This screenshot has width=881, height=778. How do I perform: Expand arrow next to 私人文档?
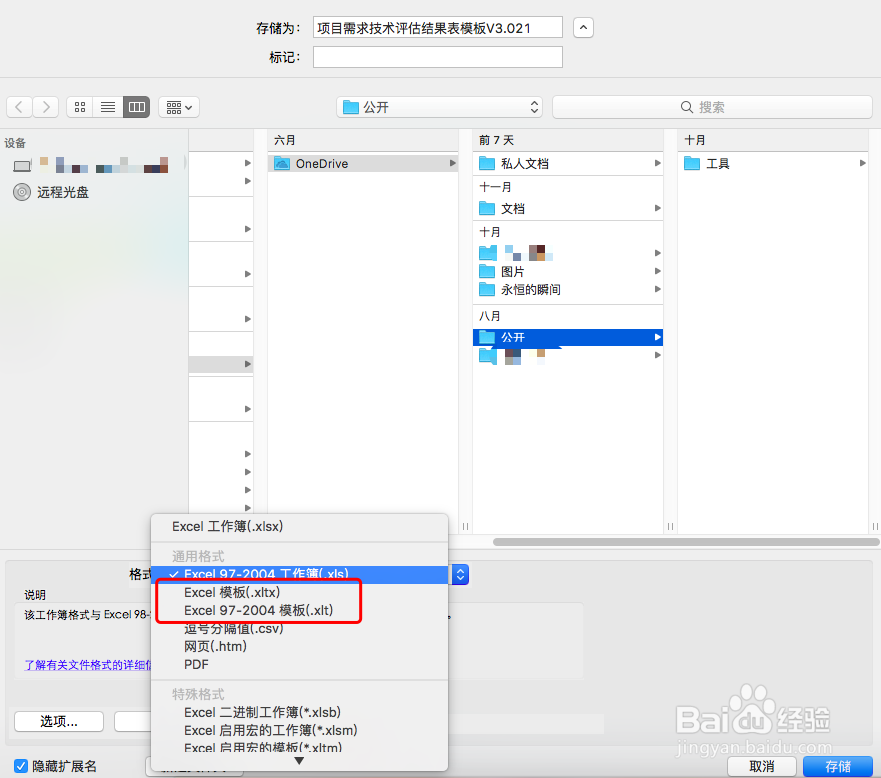click(657, 163)
